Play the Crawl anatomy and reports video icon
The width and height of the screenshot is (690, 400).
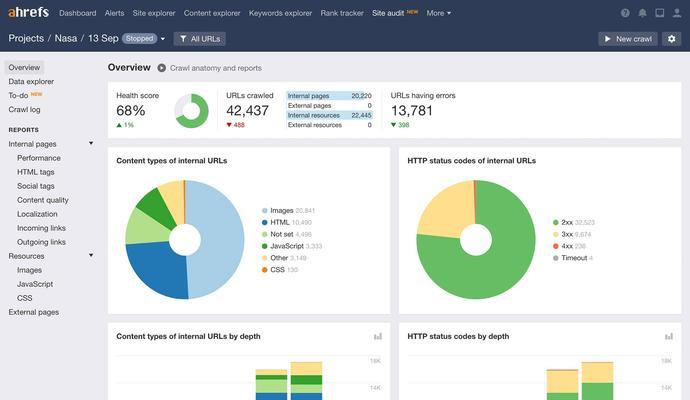(161, 68)
